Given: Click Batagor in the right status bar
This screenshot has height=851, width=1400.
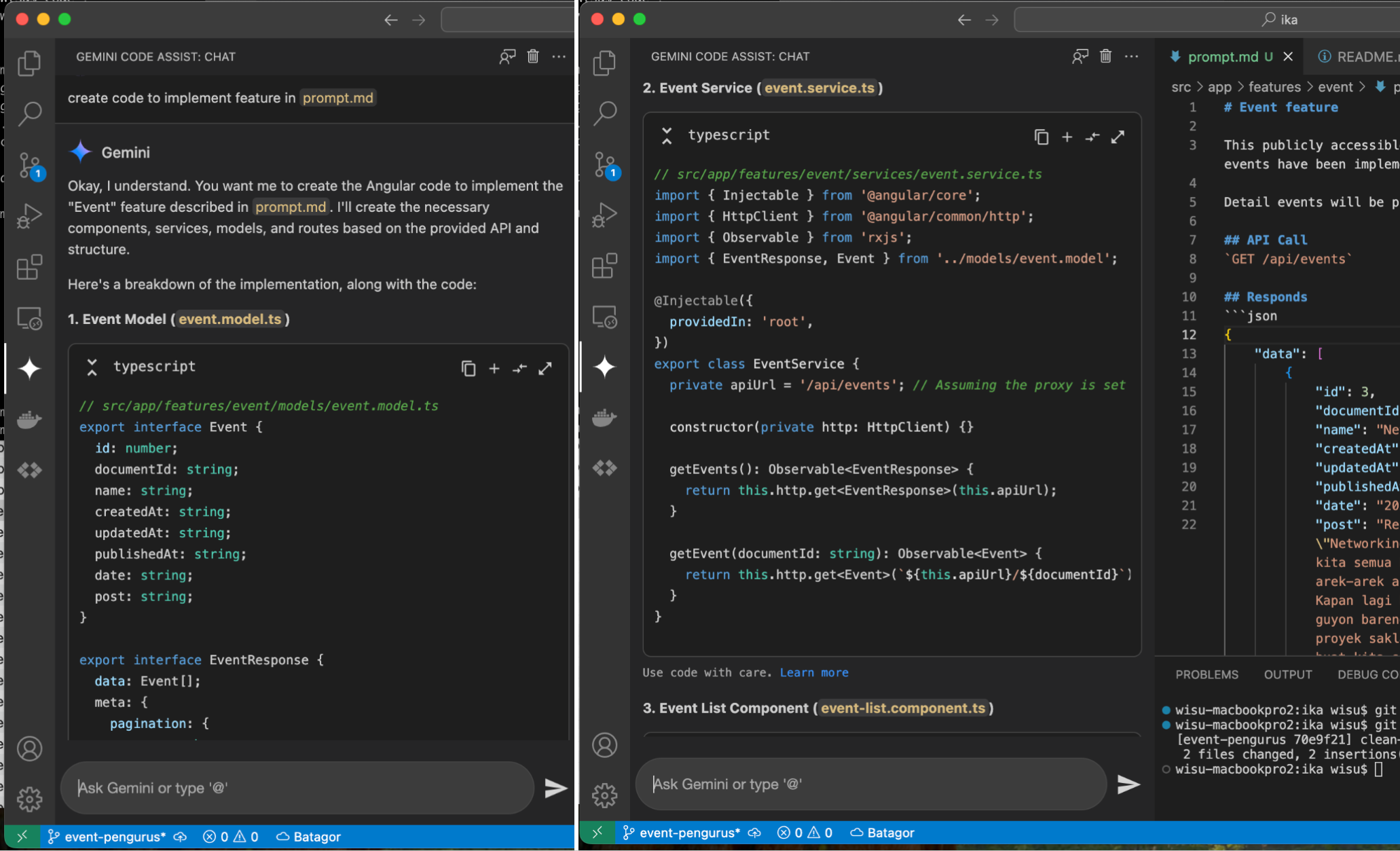Looking at the screenshot, I should pyautogui.click(x=882, y=833).
